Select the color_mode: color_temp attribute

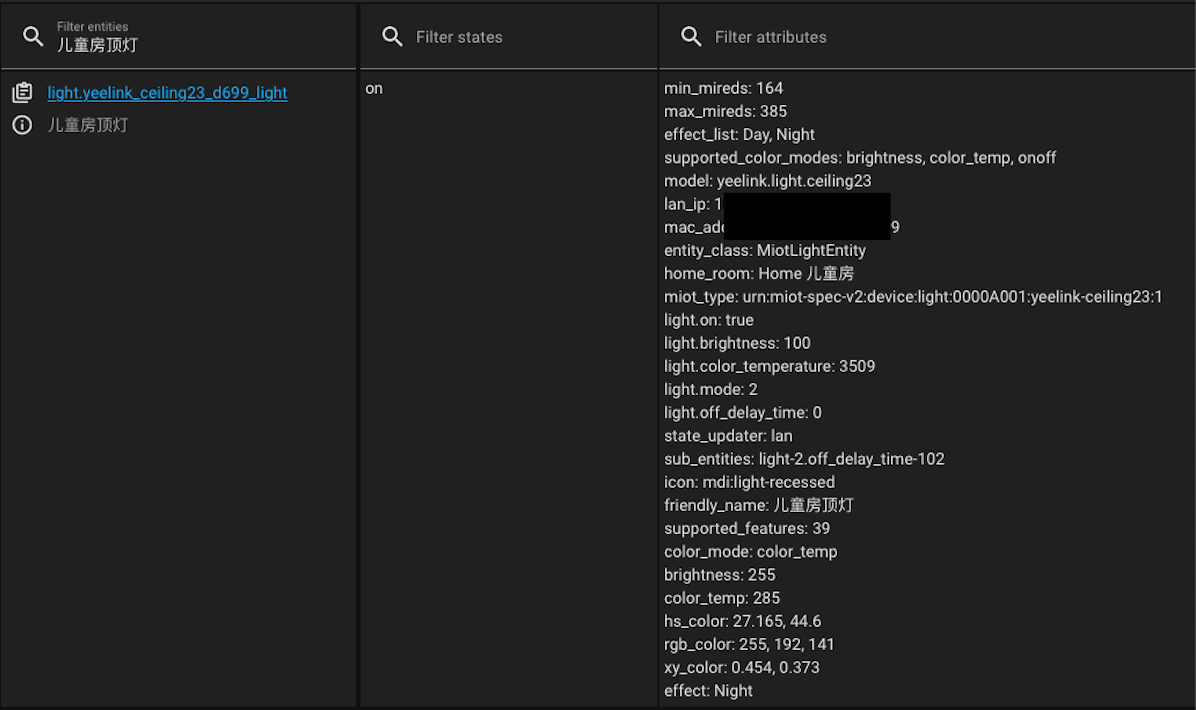(x=750, y=551)
